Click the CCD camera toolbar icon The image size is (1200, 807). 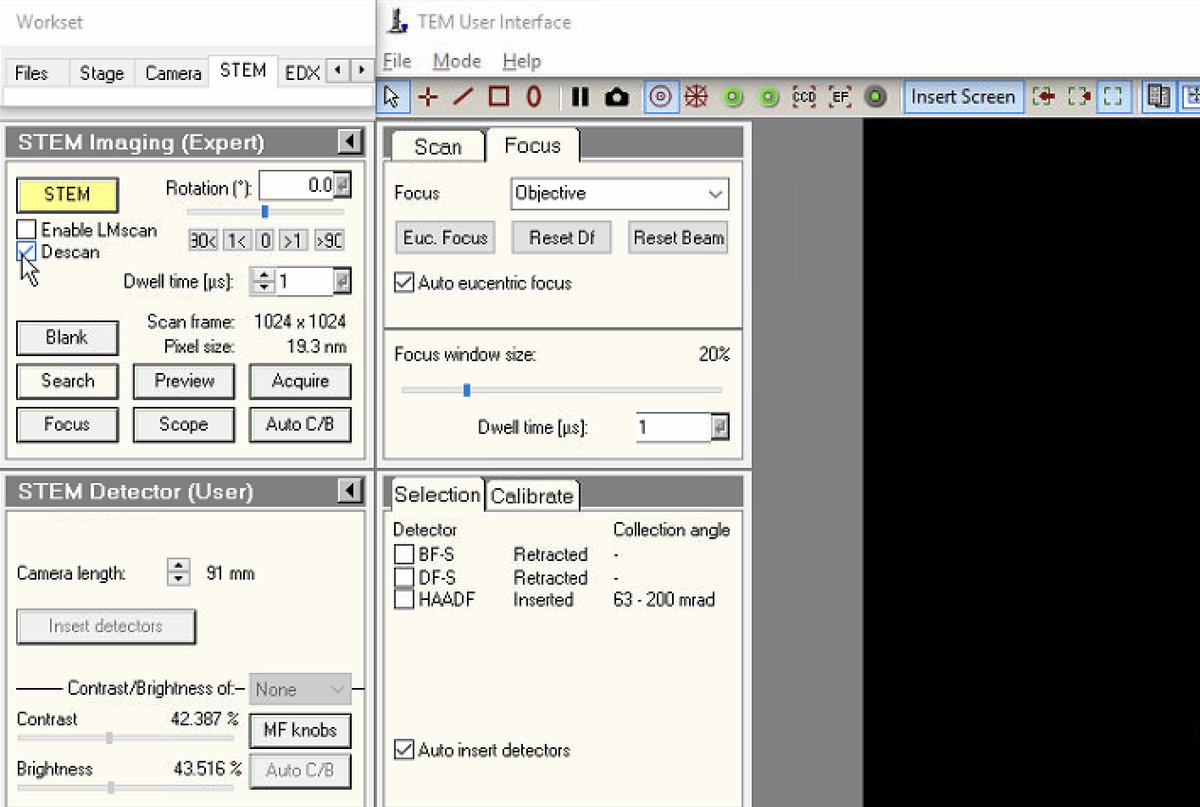click(804, 96)
